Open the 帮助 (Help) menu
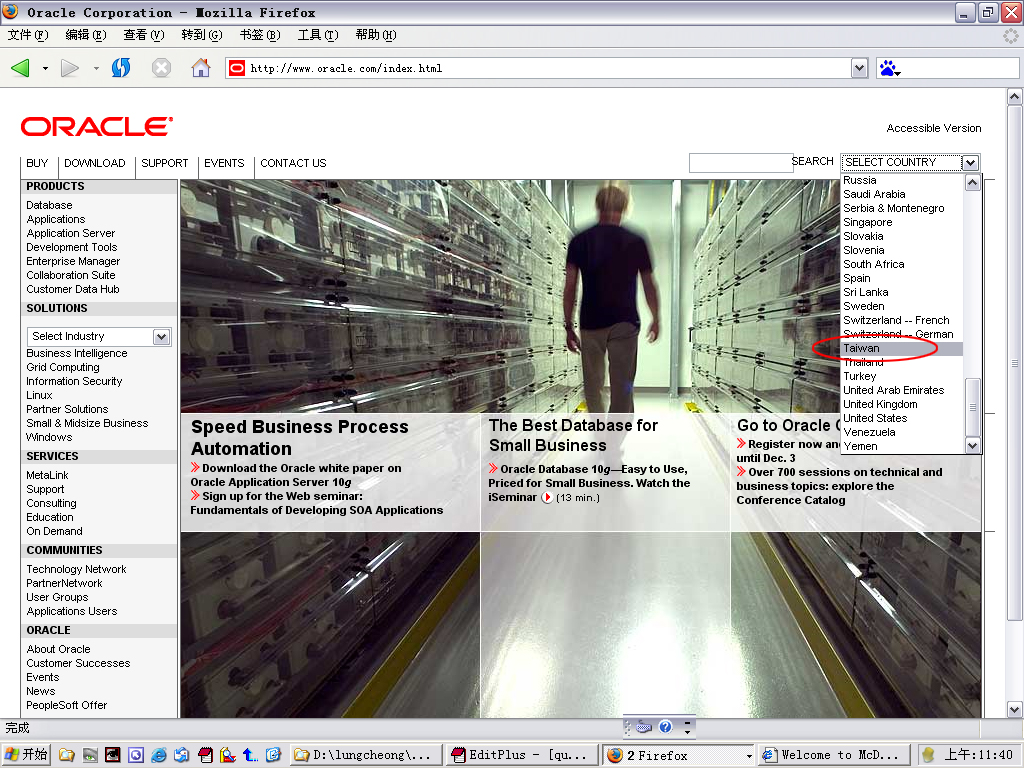The height and width of the screenshot is (768, 1024). click(376, 35)
